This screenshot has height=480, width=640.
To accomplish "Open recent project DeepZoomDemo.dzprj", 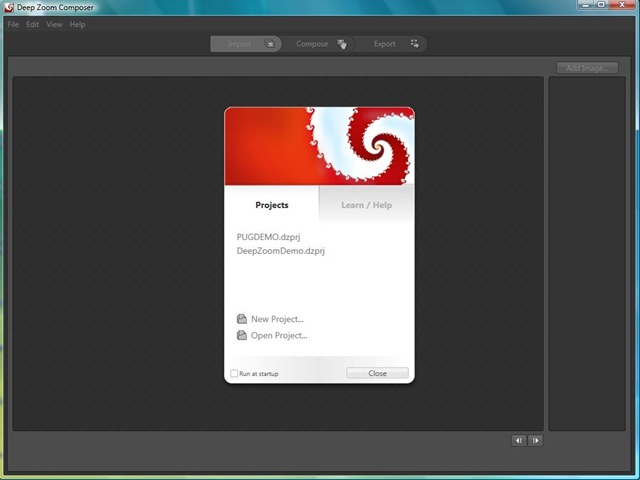I will 281,251.
